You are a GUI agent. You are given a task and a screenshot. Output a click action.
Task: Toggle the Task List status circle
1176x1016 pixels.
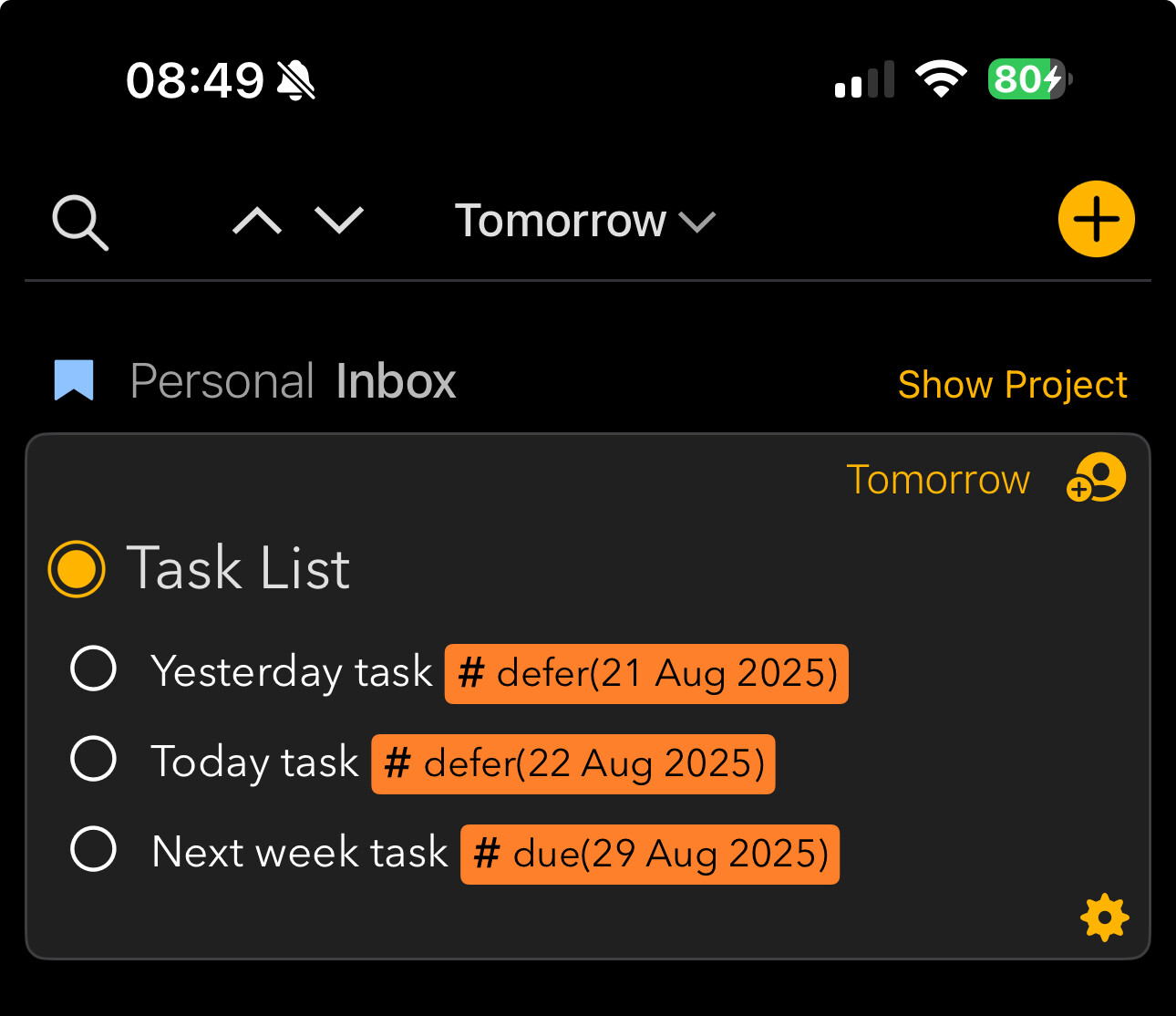click(x=77, y=569)
